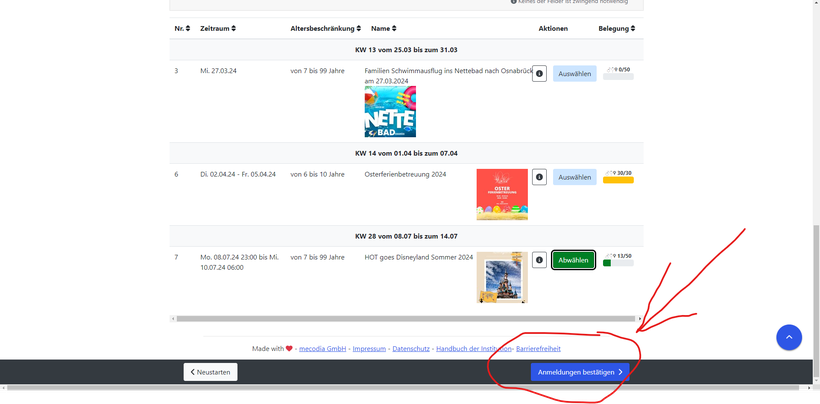Click the scroll-to-top blue arrow button
Screen dimensions: 820x404
click(789, 337)
